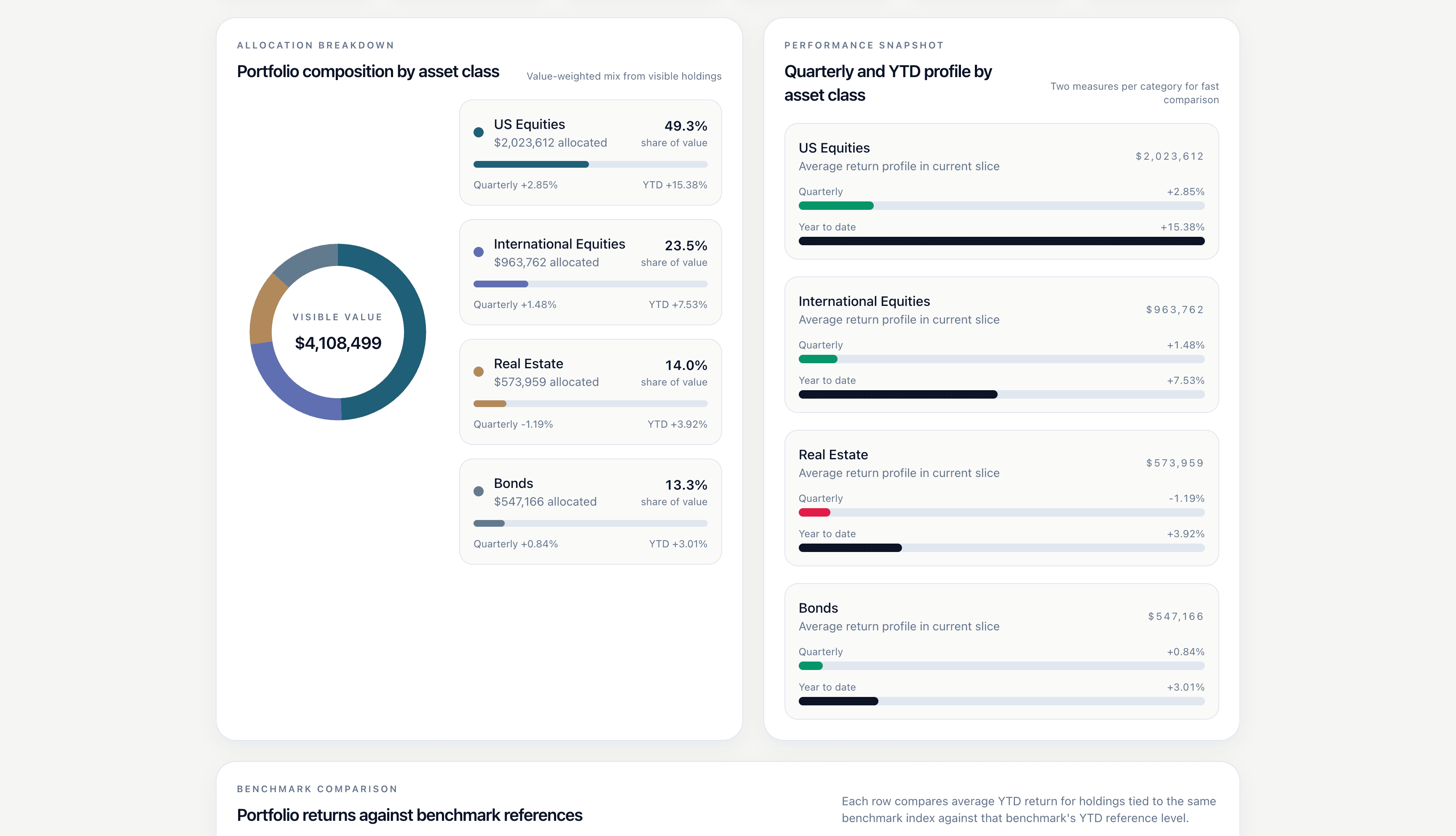Click "Portfolio composition by asset class" heading
The image size is (1456, 836).
pyautogui.click(x=368, y=72)
